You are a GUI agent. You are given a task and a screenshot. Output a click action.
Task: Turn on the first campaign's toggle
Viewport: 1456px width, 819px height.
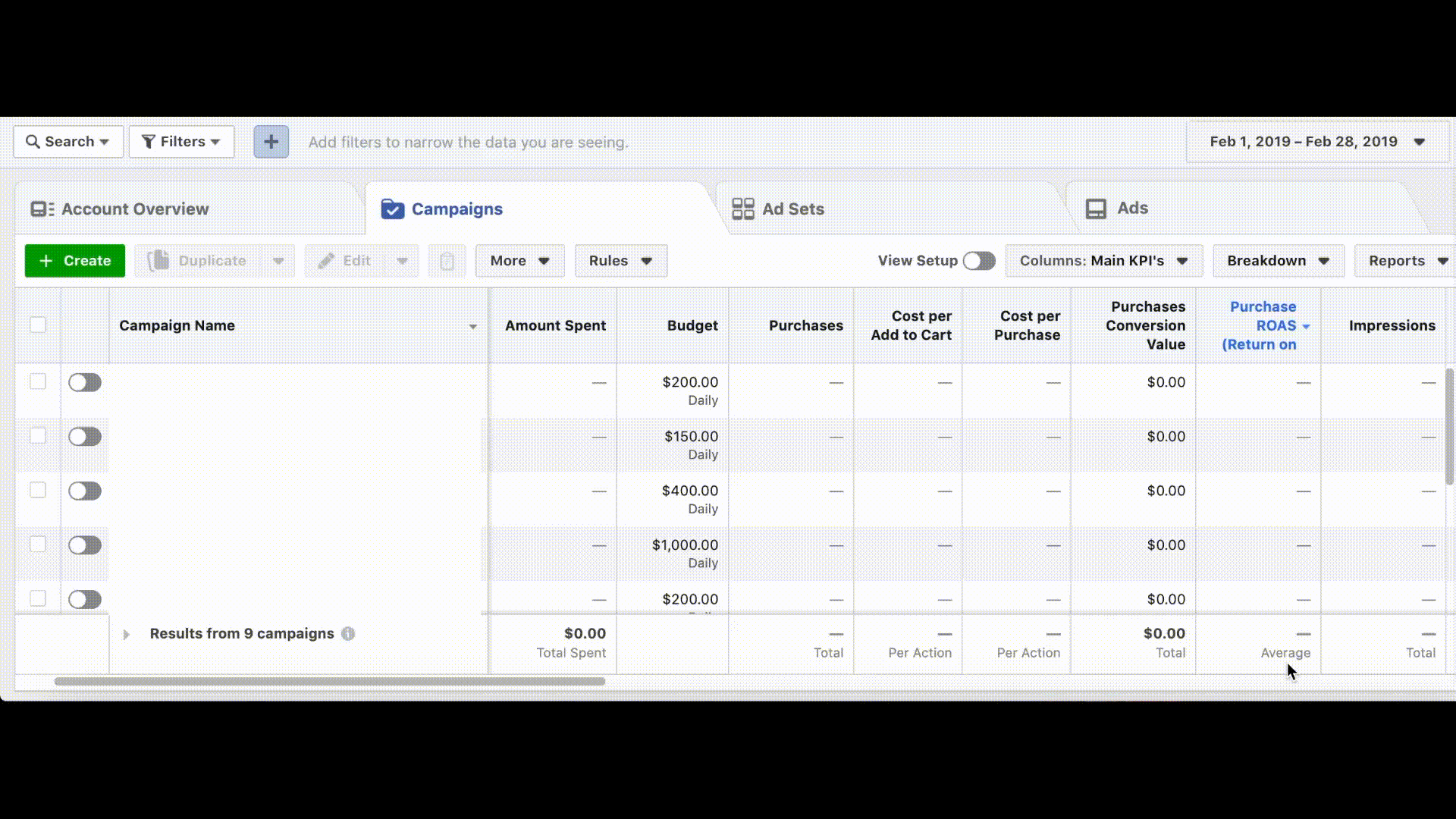pyautogui.click(x=85, y=382)
